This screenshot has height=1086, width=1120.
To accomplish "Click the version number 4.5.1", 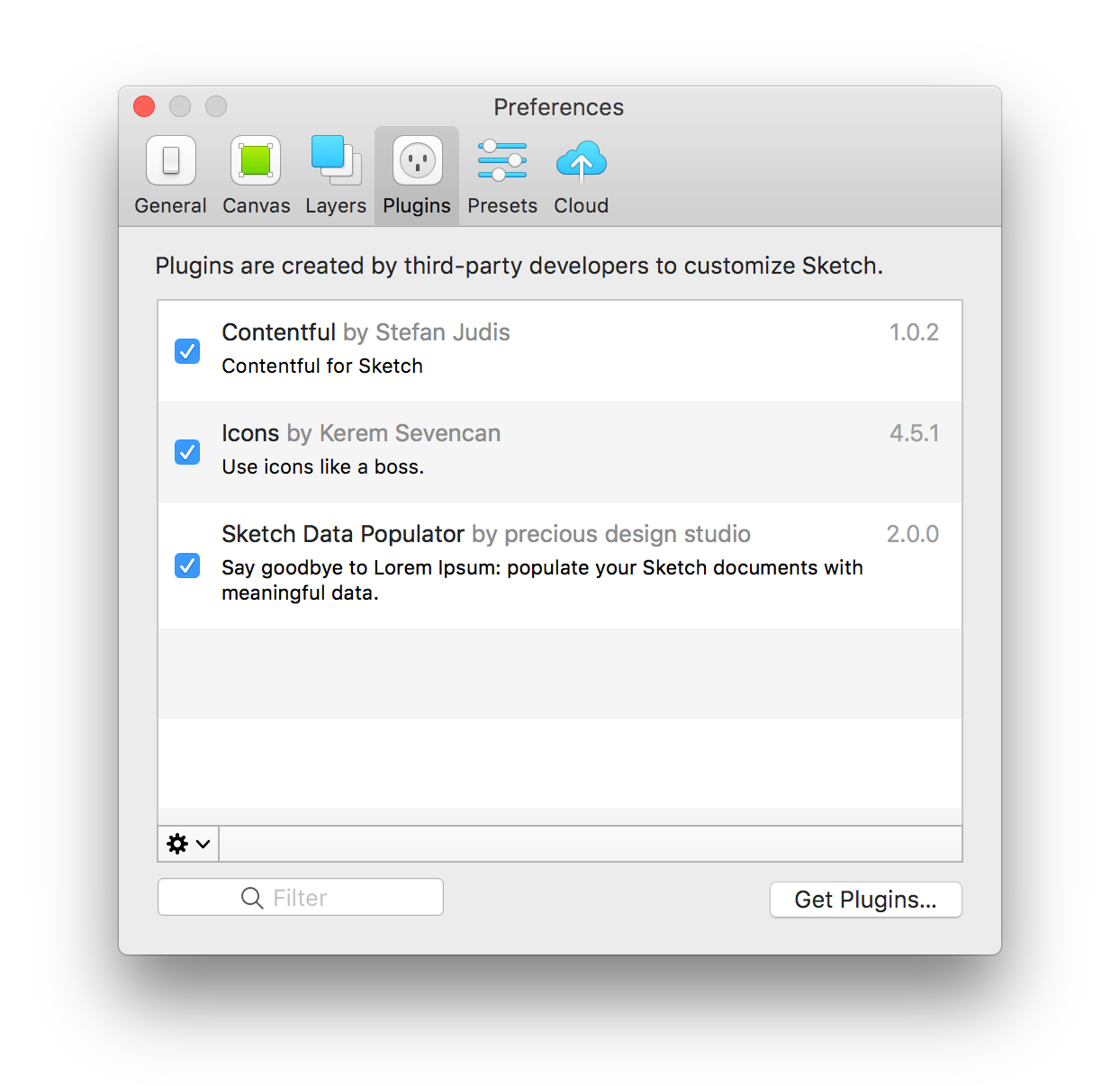I will 914,433.
